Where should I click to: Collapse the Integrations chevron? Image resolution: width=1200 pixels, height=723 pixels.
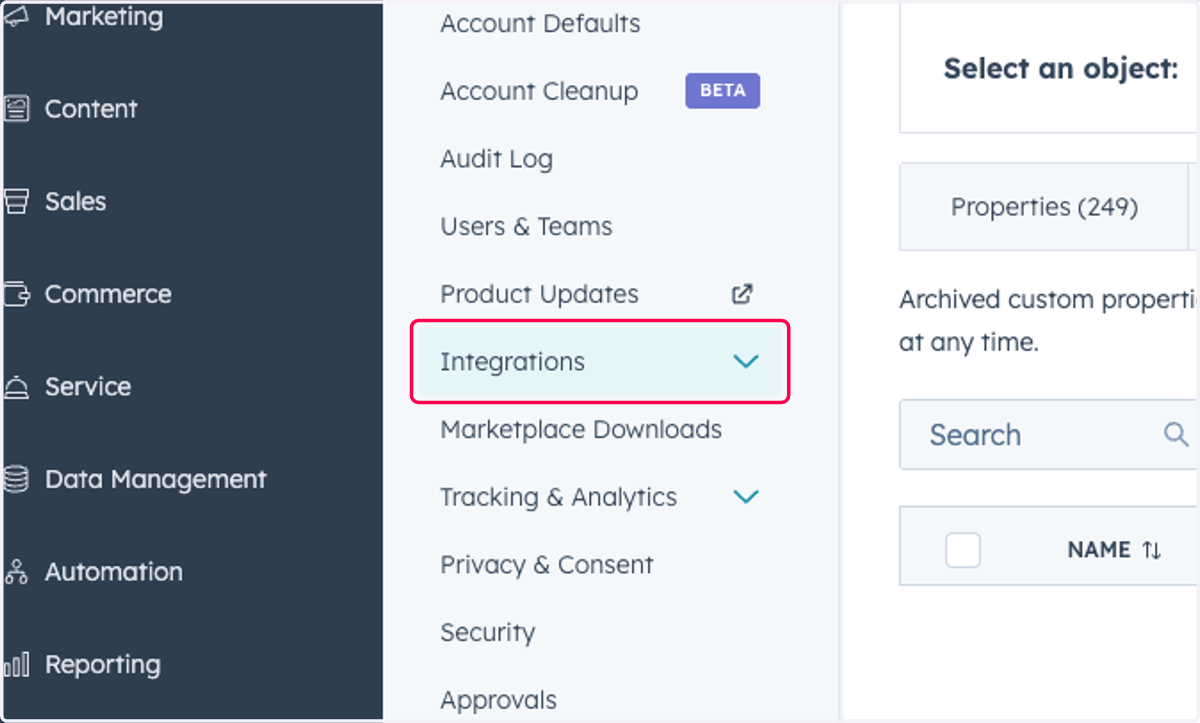coord(746,361)
